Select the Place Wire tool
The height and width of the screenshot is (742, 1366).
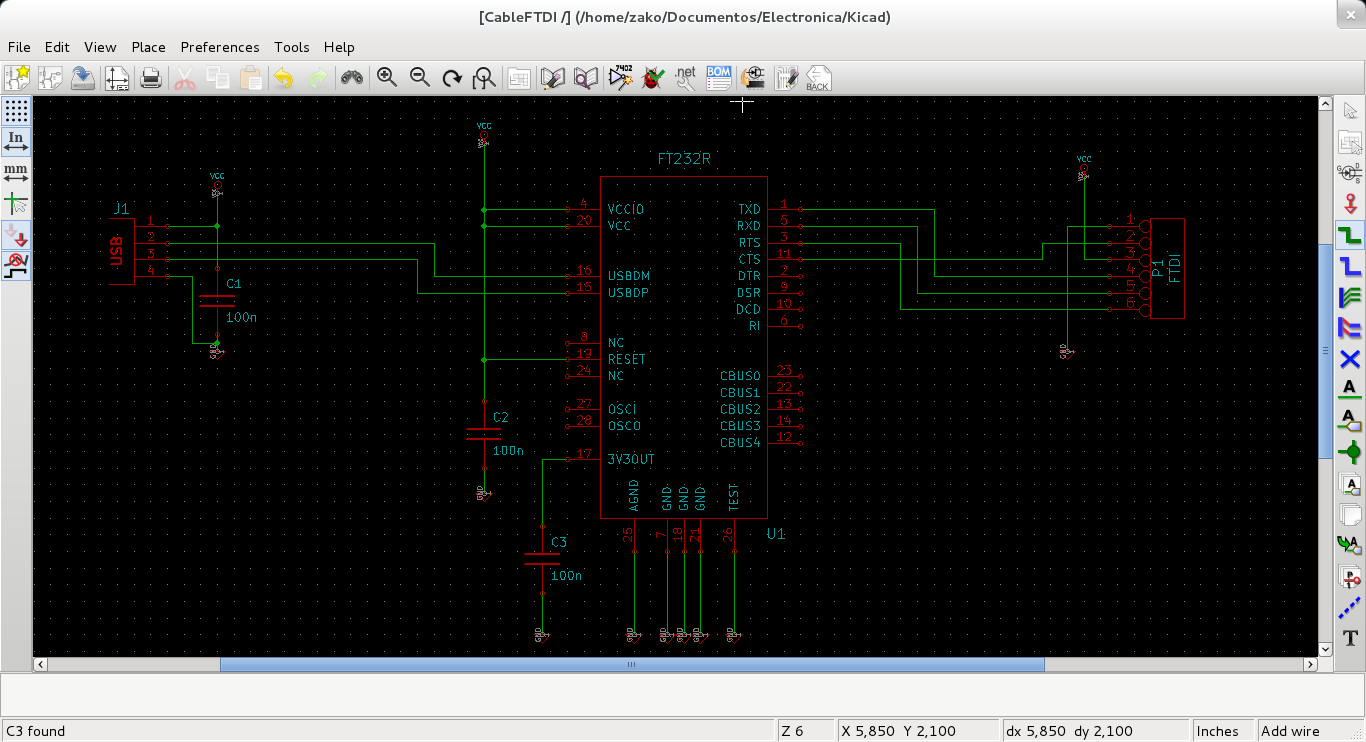(1348, 236)
